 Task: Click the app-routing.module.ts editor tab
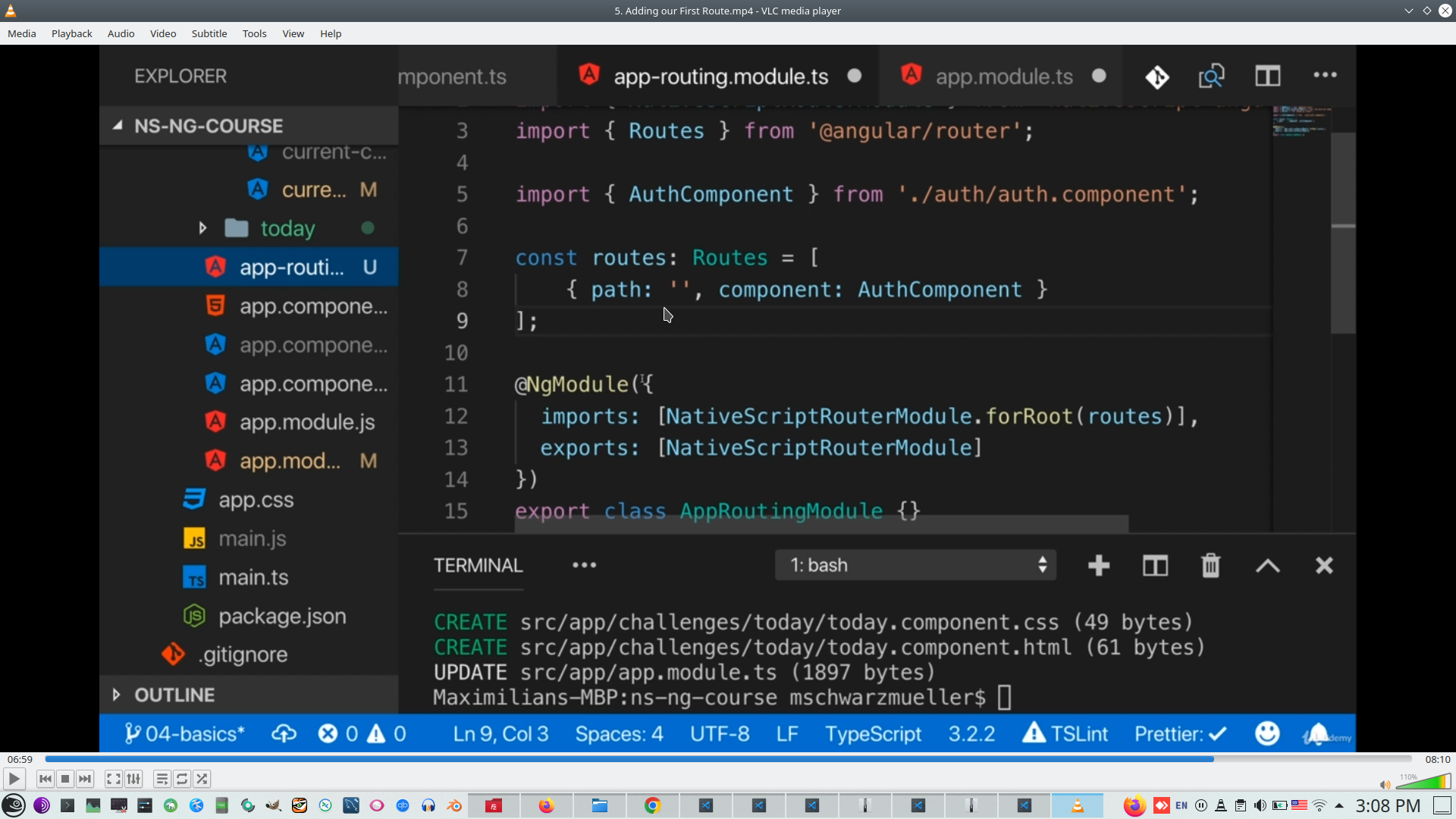[x=720, y=77]
